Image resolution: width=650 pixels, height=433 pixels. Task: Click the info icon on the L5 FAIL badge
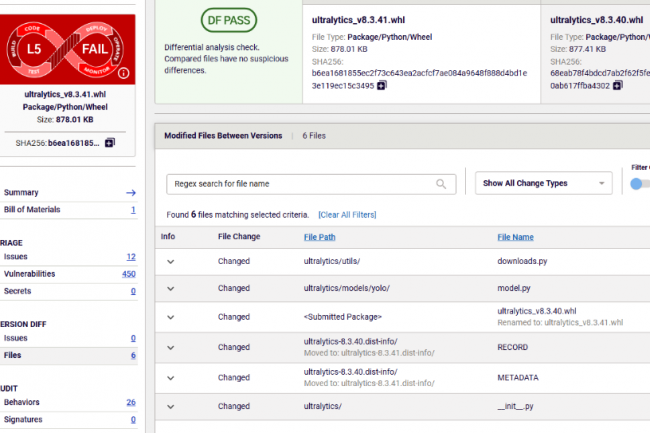122,73
